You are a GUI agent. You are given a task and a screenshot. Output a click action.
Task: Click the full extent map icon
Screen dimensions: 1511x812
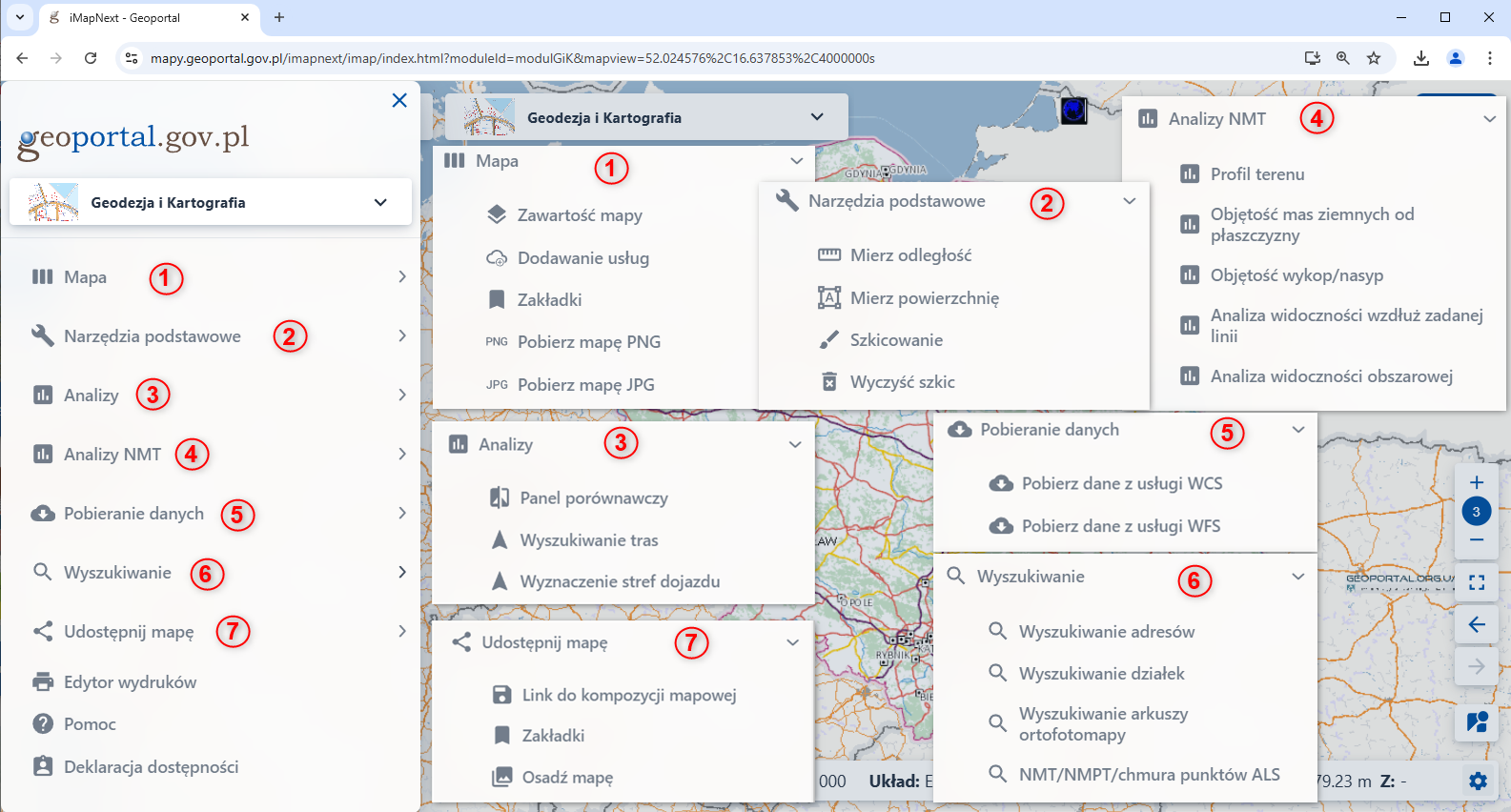(x=1476, y=582)
